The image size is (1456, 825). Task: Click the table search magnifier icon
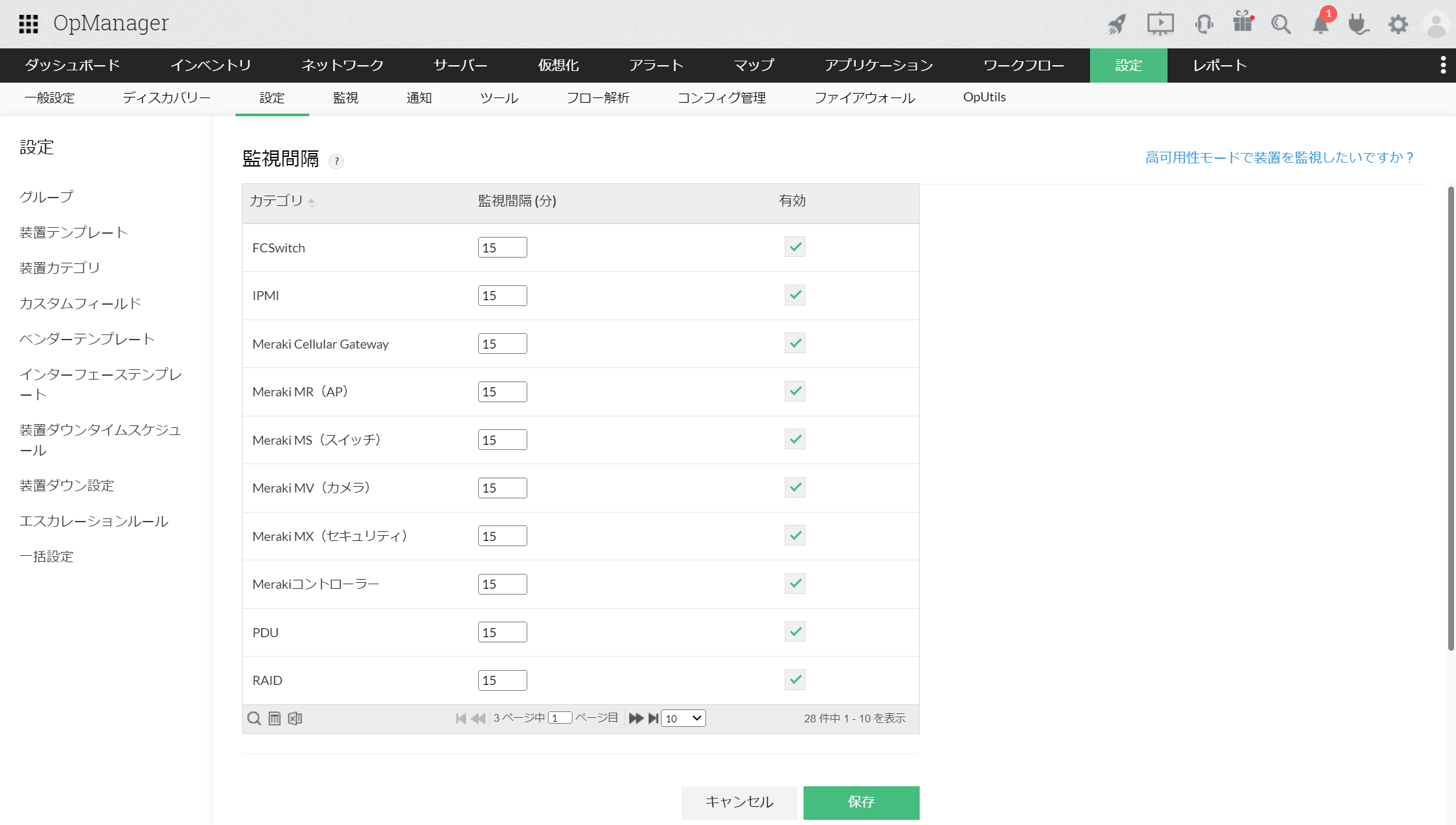[254, 718]
